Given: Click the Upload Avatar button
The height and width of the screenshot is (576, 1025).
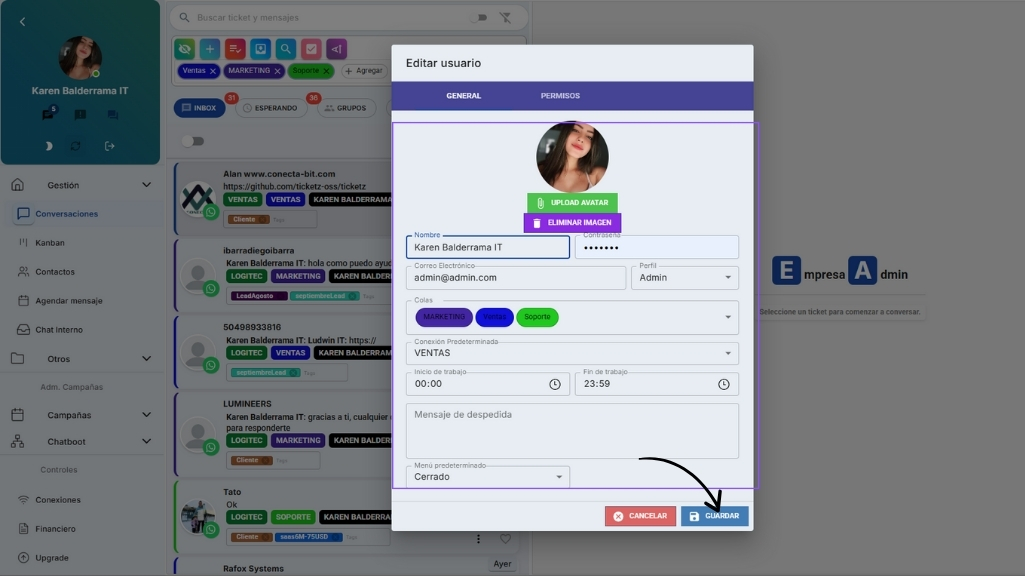Looking at the screenshot, I should [x=572, y=203].
